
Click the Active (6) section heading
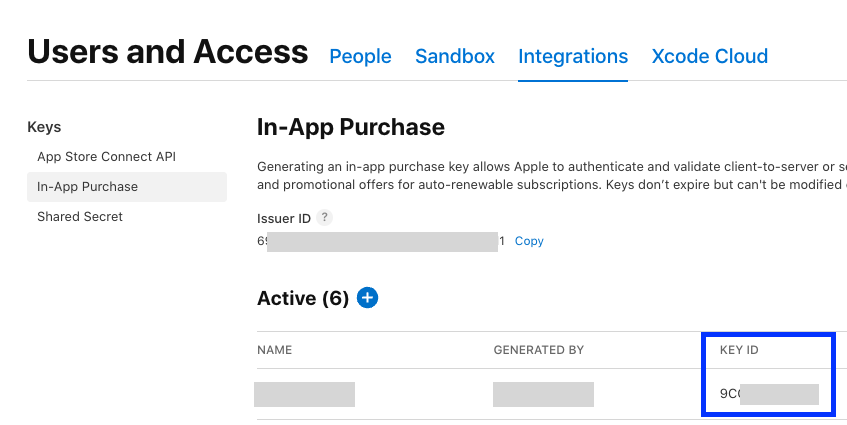(303, 298)
